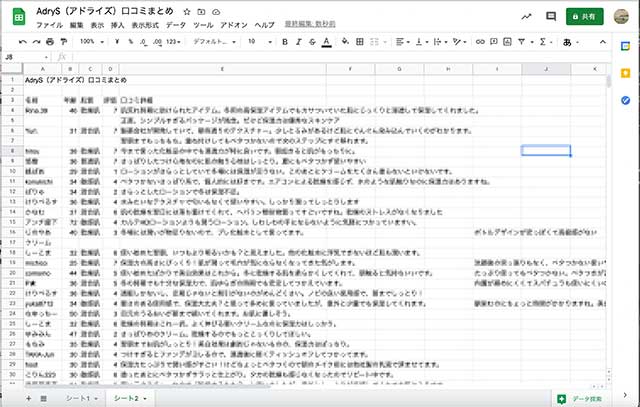This screenshot has height=407, width=640.
Task: Star the document title
Action: pos(187,12)
